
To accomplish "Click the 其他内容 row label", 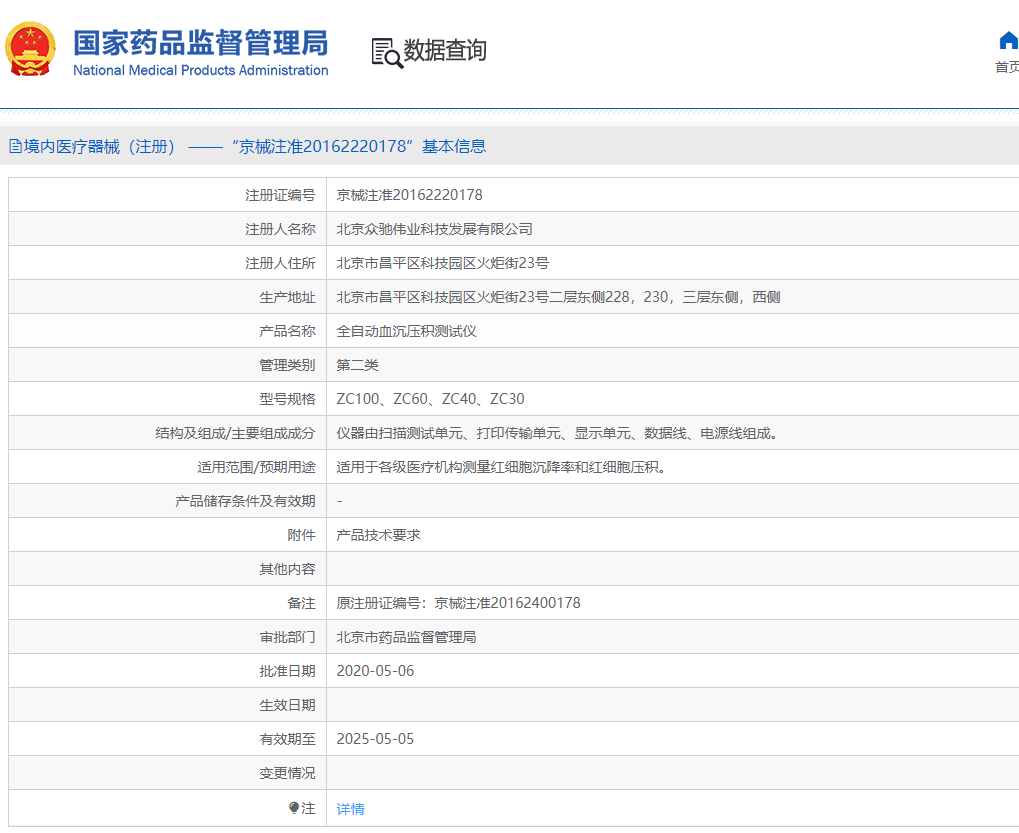I will [x=287, y=569].
